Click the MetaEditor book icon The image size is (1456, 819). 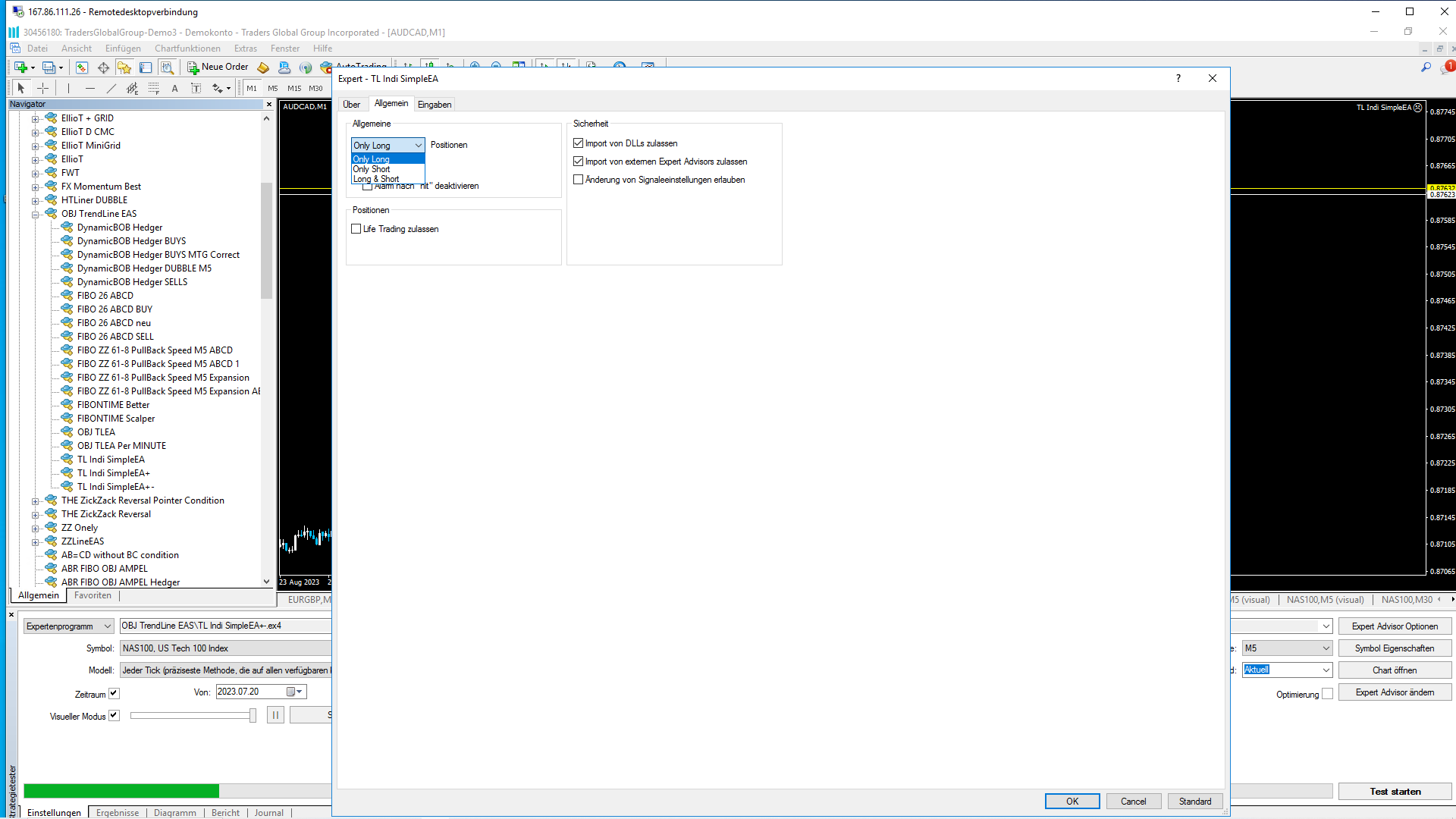click(x=263, y=67)
